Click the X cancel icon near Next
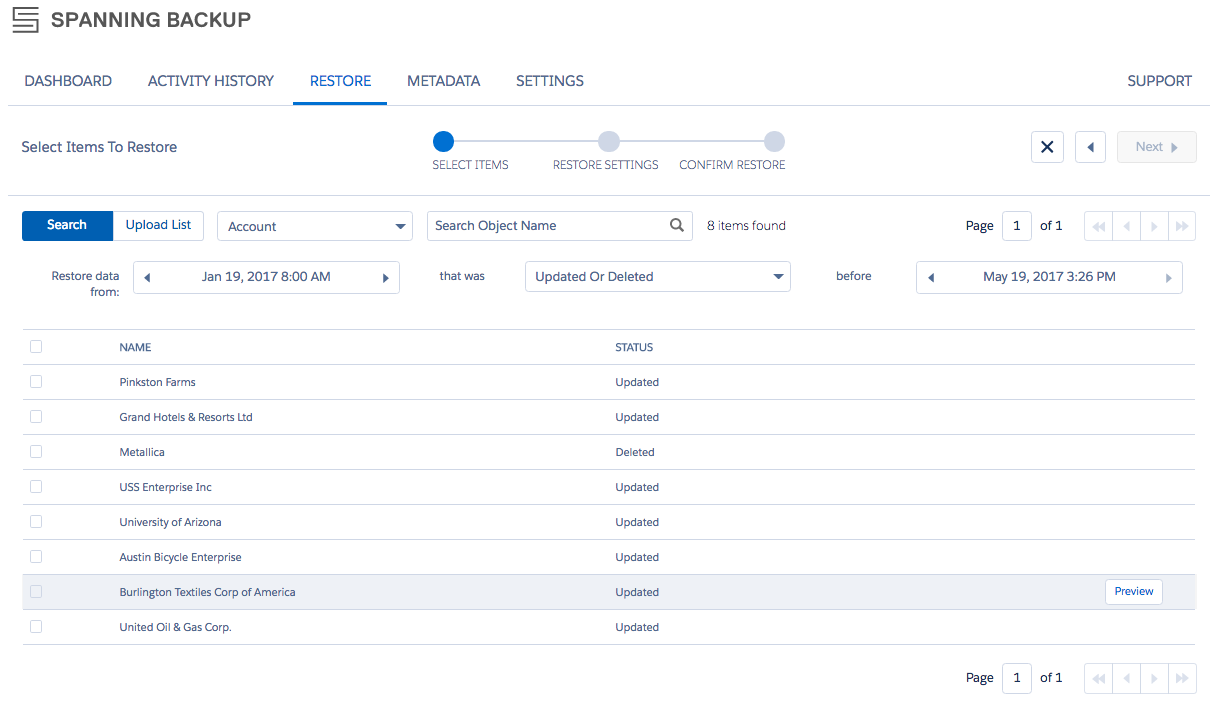Viewport: 1219px width, 709px height. 1047,146
